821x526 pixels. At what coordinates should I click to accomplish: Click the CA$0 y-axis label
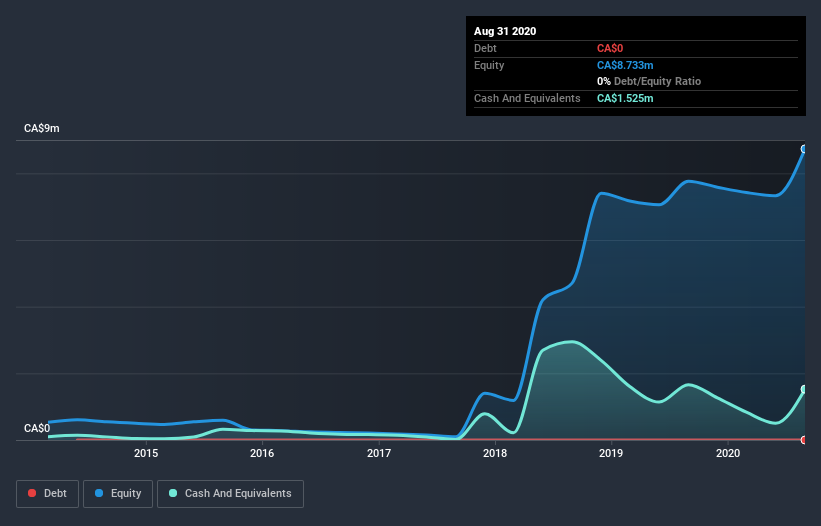click(37, 428)
